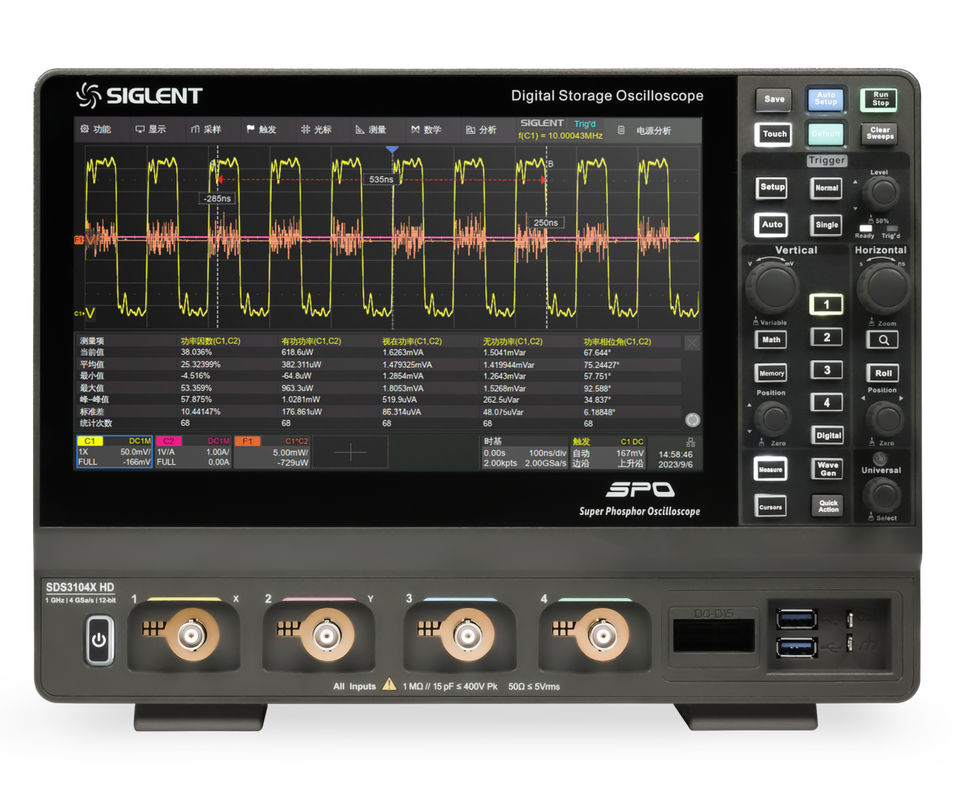The width and height of the screenshot is (960, 790).
Task: Push the Vertical Position knob
Action: click(x=773, y=419)
